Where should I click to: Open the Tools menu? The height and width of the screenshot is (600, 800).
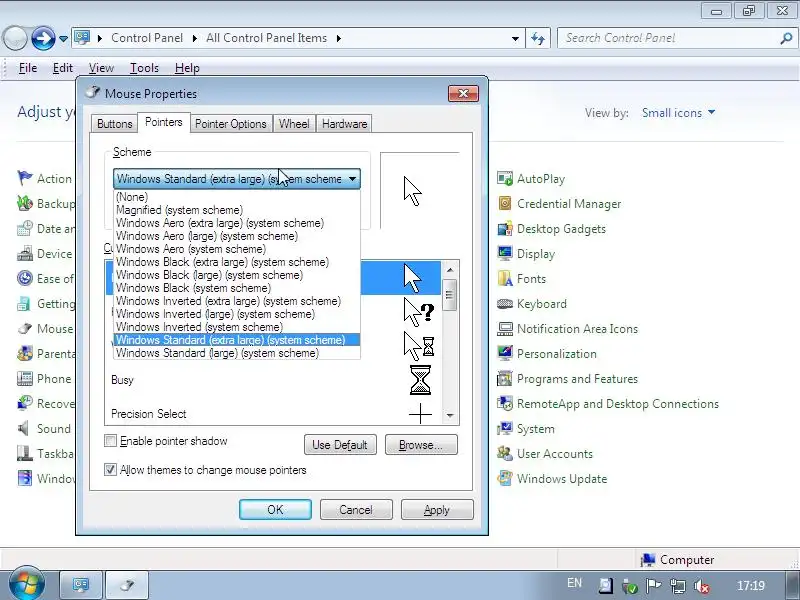click(x=144, y=68)
